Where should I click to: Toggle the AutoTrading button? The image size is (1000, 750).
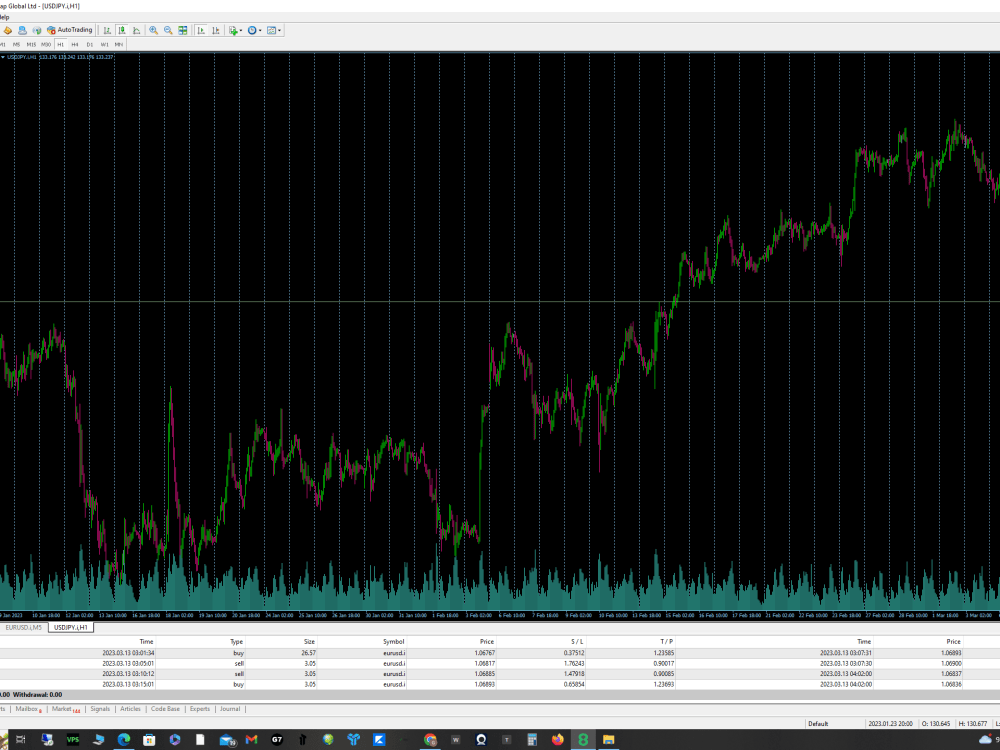(70, 30)
